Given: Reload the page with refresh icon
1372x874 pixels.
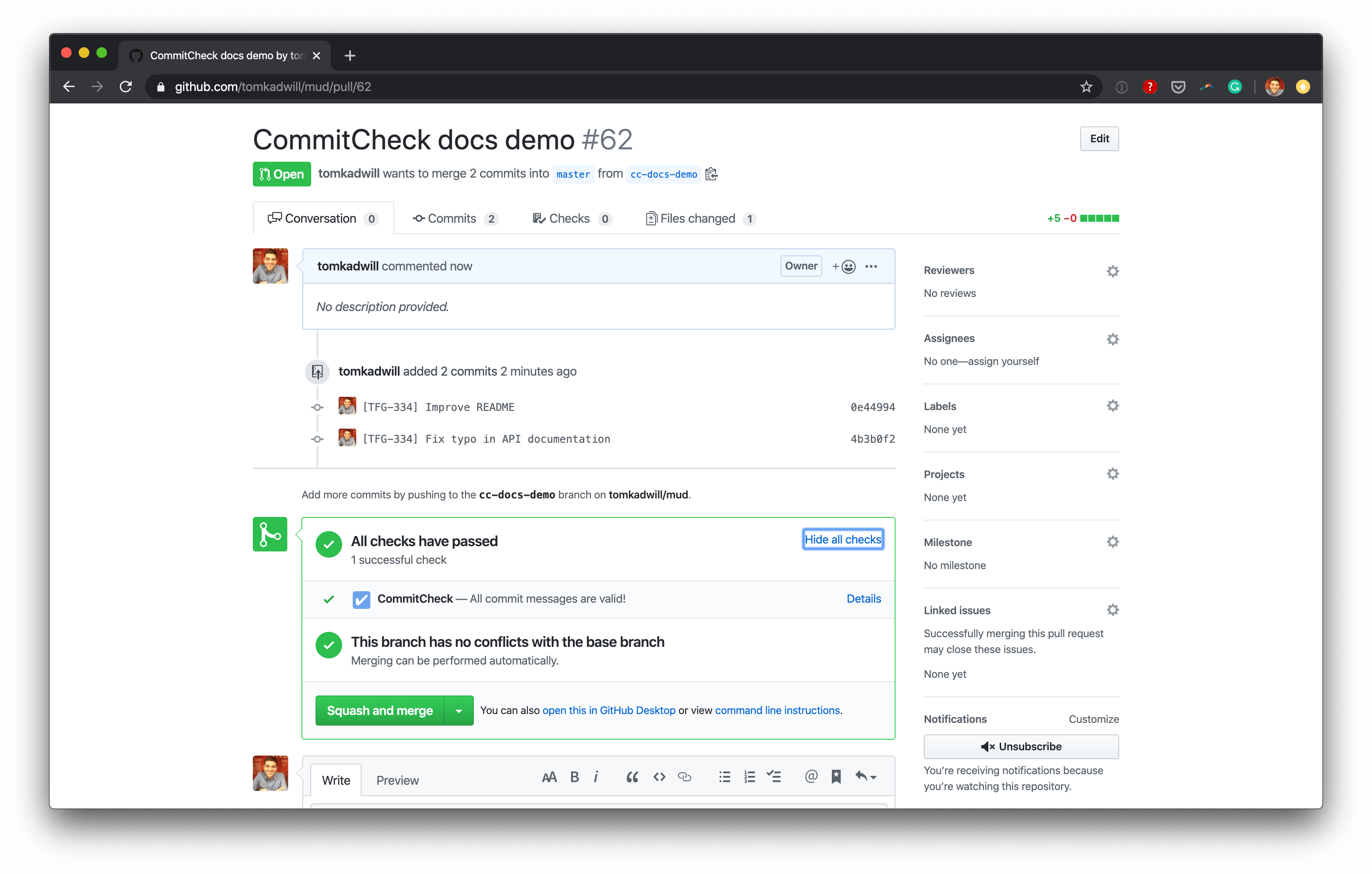Looking at the screenshot, I should click(x=126, y=87).
